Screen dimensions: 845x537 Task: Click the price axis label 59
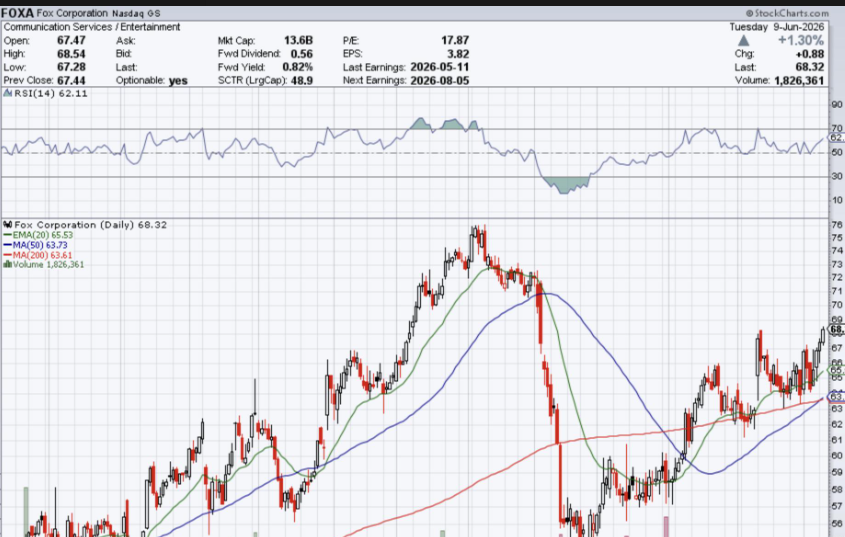tap(837, 472)
